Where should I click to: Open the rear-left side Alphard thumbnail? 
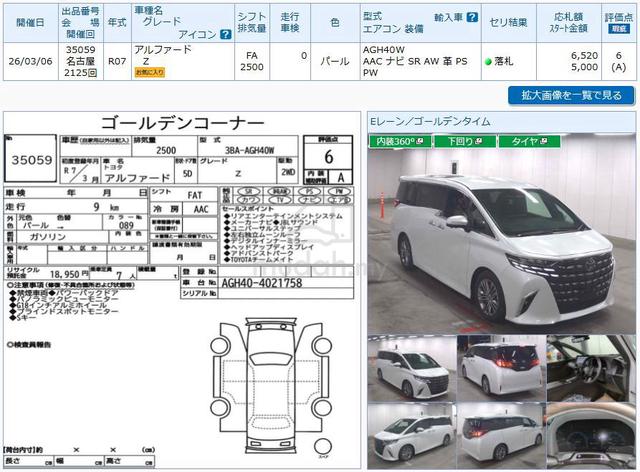point(501,436)
